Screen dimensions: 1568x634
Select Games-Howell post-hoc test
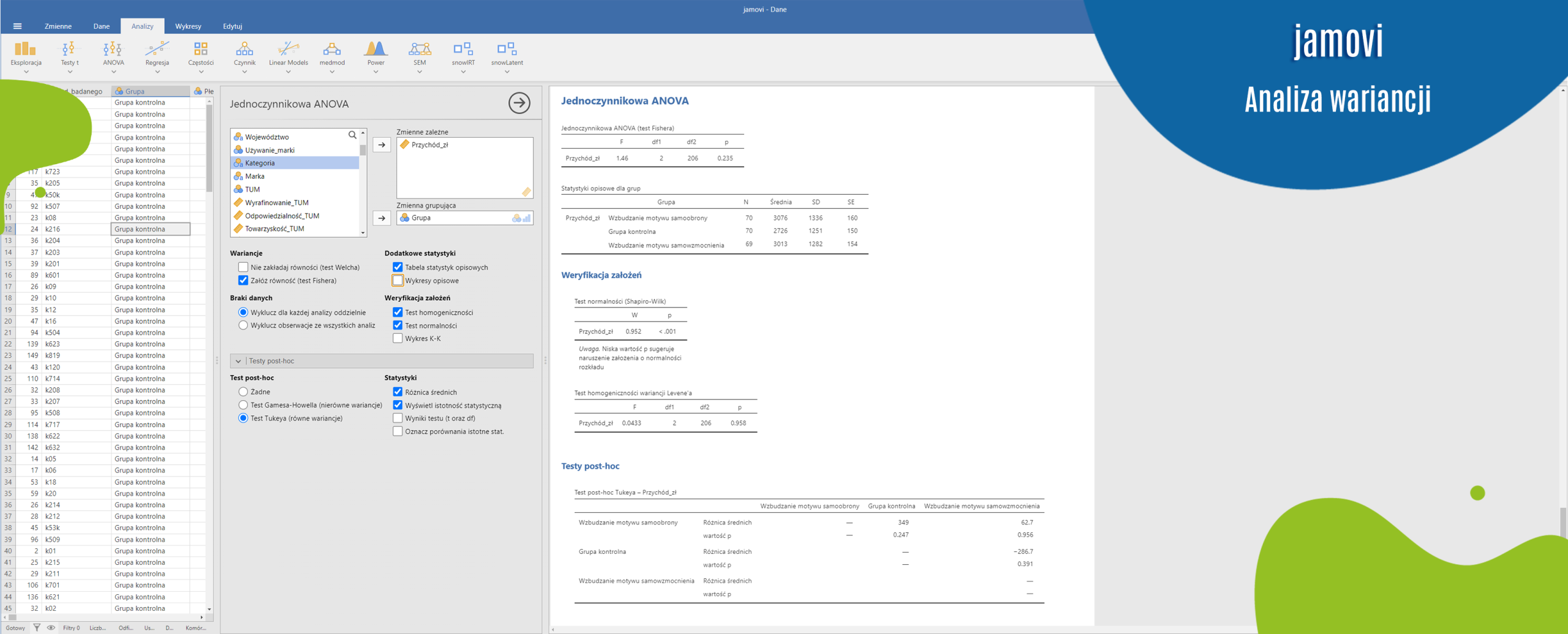243,405
